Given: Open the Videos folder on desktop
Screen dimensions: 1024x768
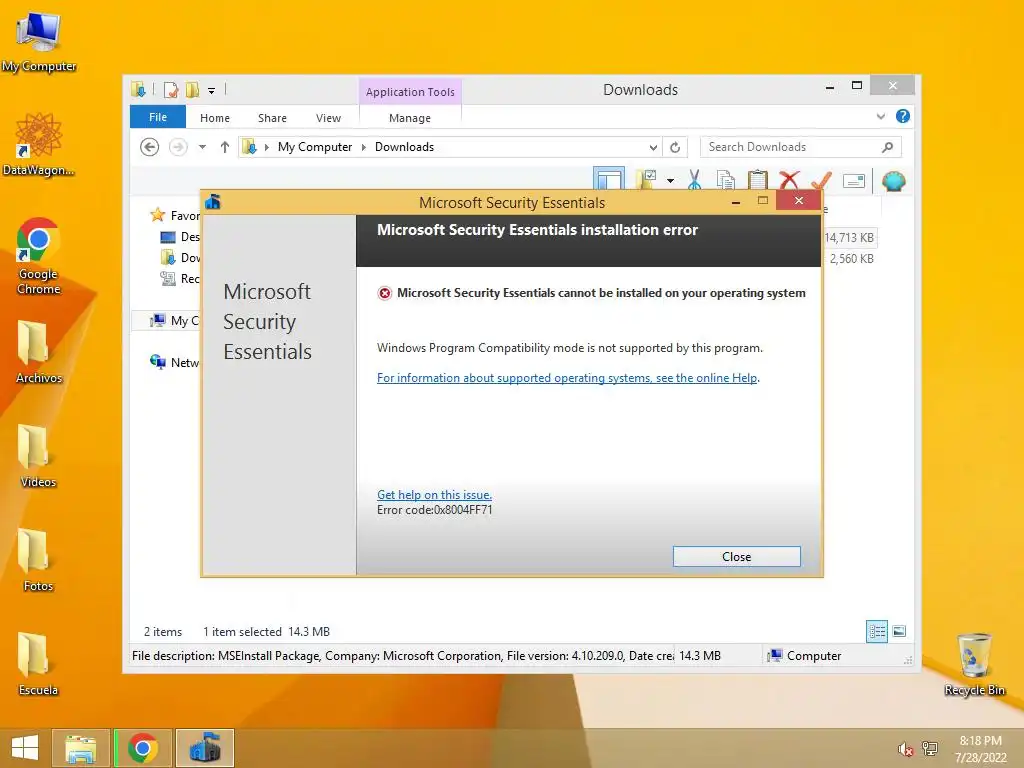Looking at the screenshot, I should 39,456.
